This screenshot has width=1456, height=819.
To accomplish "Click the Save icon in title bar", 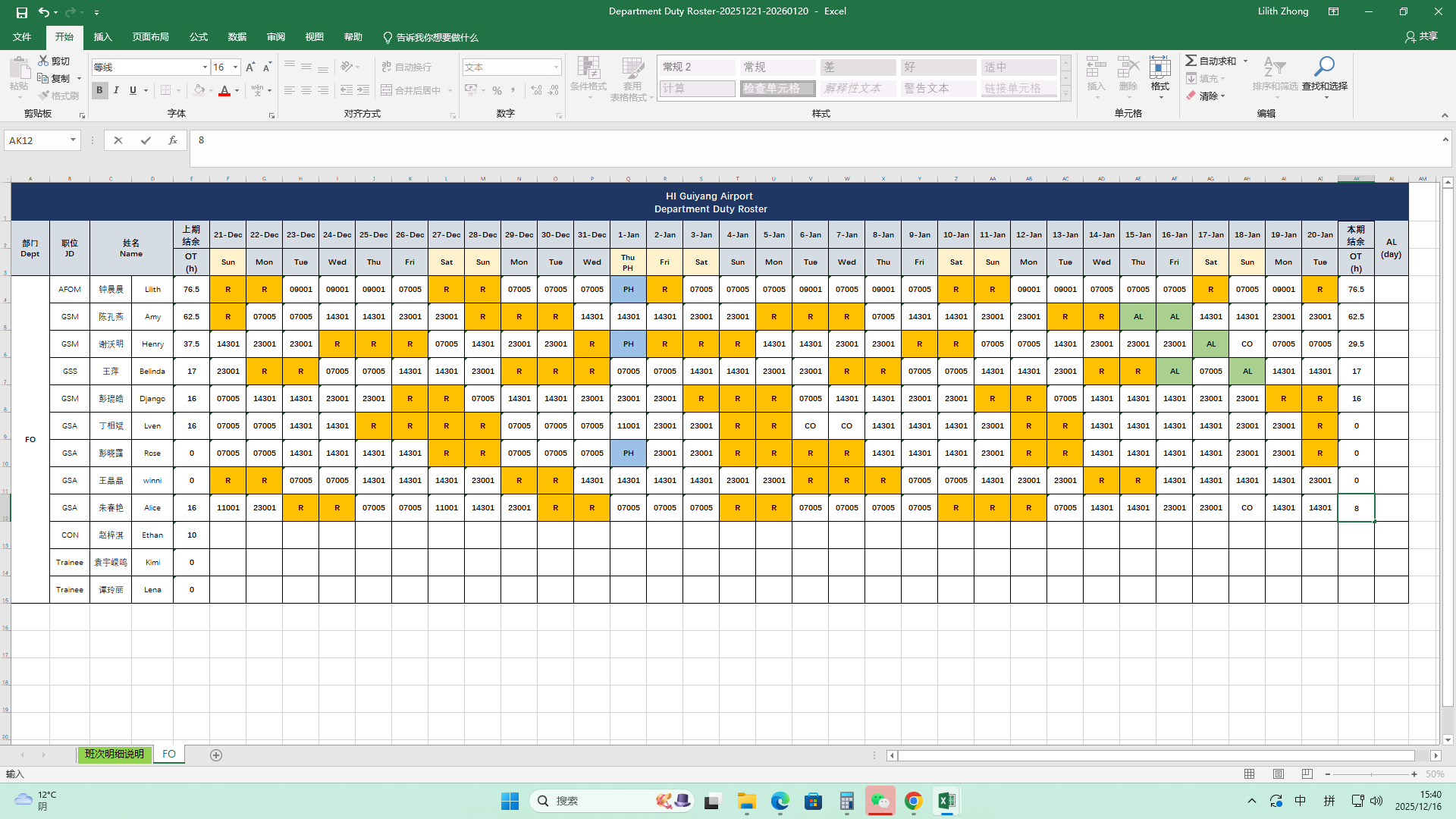I will tap(21, 12).
